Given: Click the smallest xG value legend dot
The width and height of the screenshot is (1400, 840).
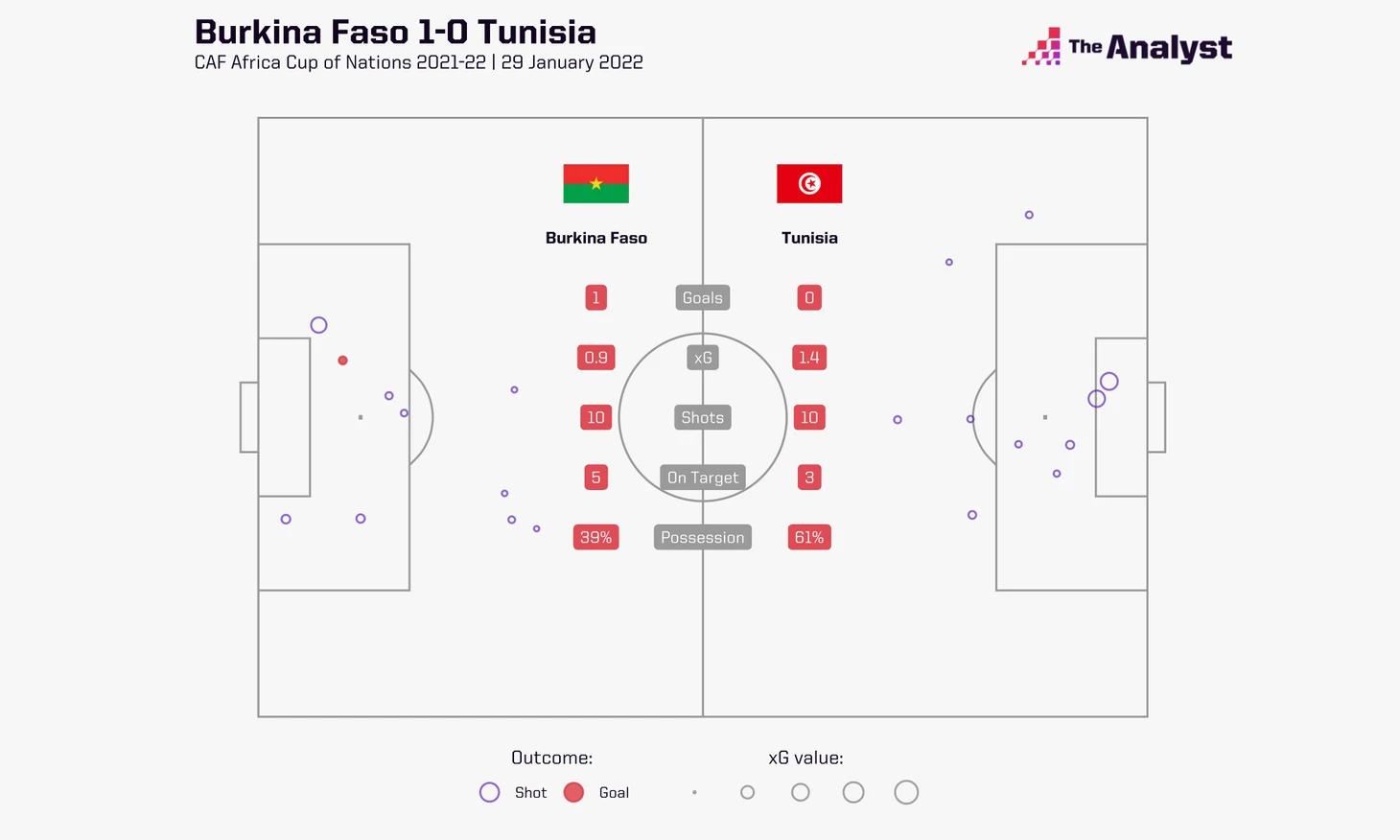Looking at the screenshot, I should point(694,792).
